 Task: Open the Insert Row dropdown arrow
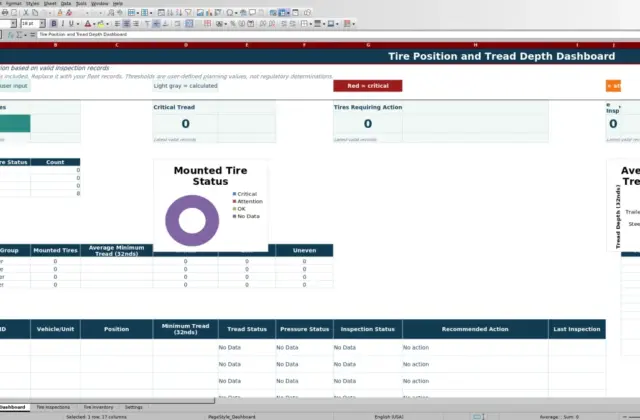pos(138,13)
